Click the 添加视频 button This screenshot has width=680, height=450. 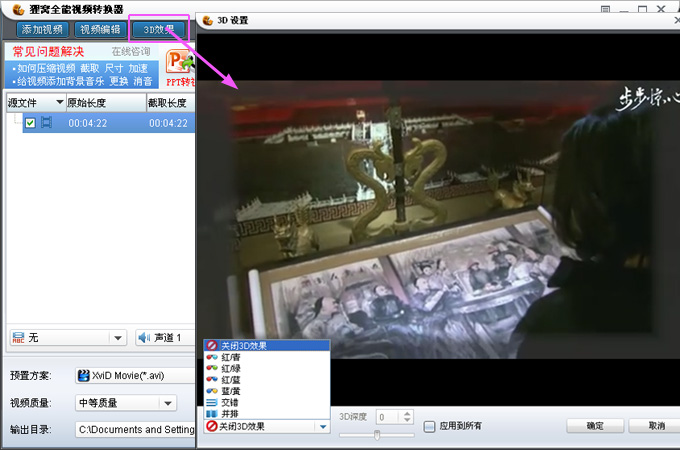click(x=42, y=29)
